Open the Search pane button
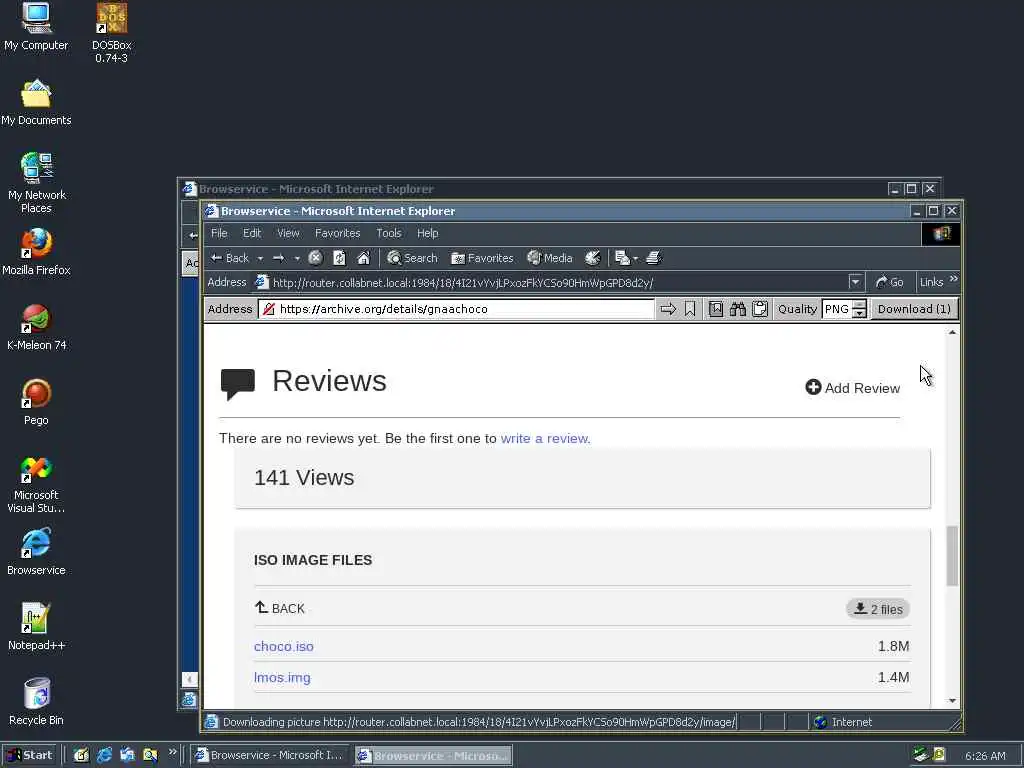1024x768 pixels. (x=412, y=258)
